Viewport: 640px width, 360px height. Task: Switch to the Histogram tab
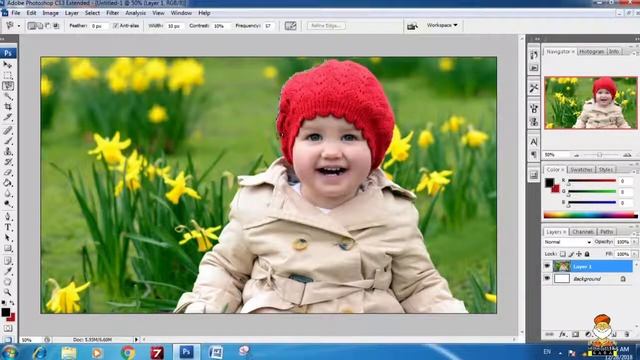click(x=591, y=52)
